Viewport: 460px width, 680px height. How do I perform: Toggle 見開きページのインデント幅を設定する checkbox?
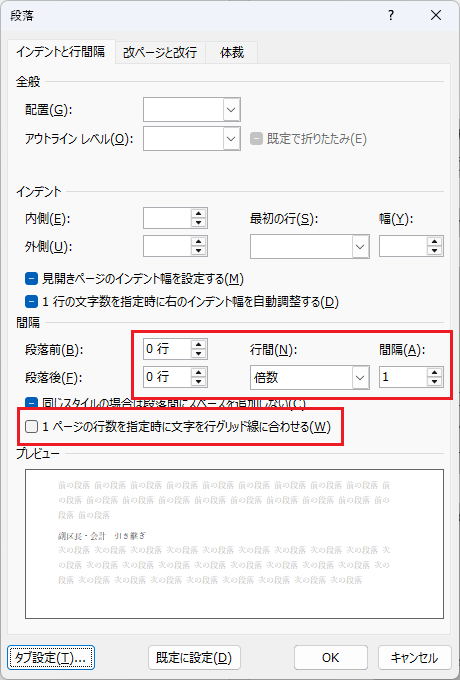click(32, 278)
